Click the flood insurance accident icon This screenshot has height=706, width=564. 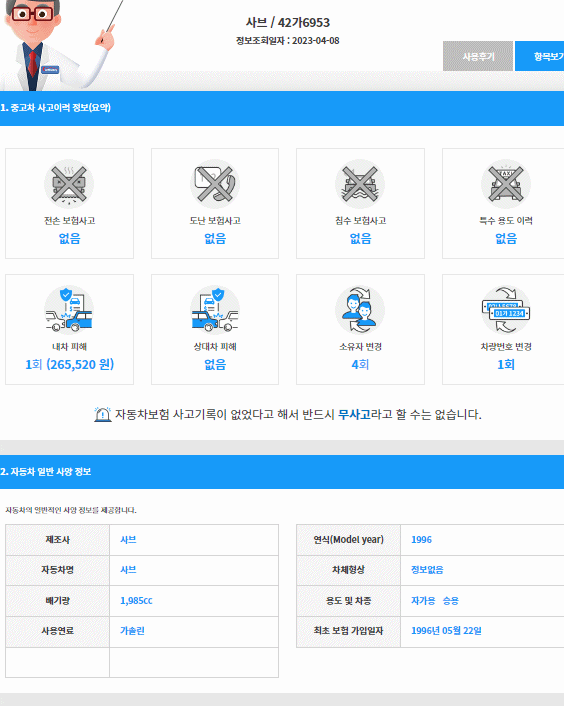point(360,184)
